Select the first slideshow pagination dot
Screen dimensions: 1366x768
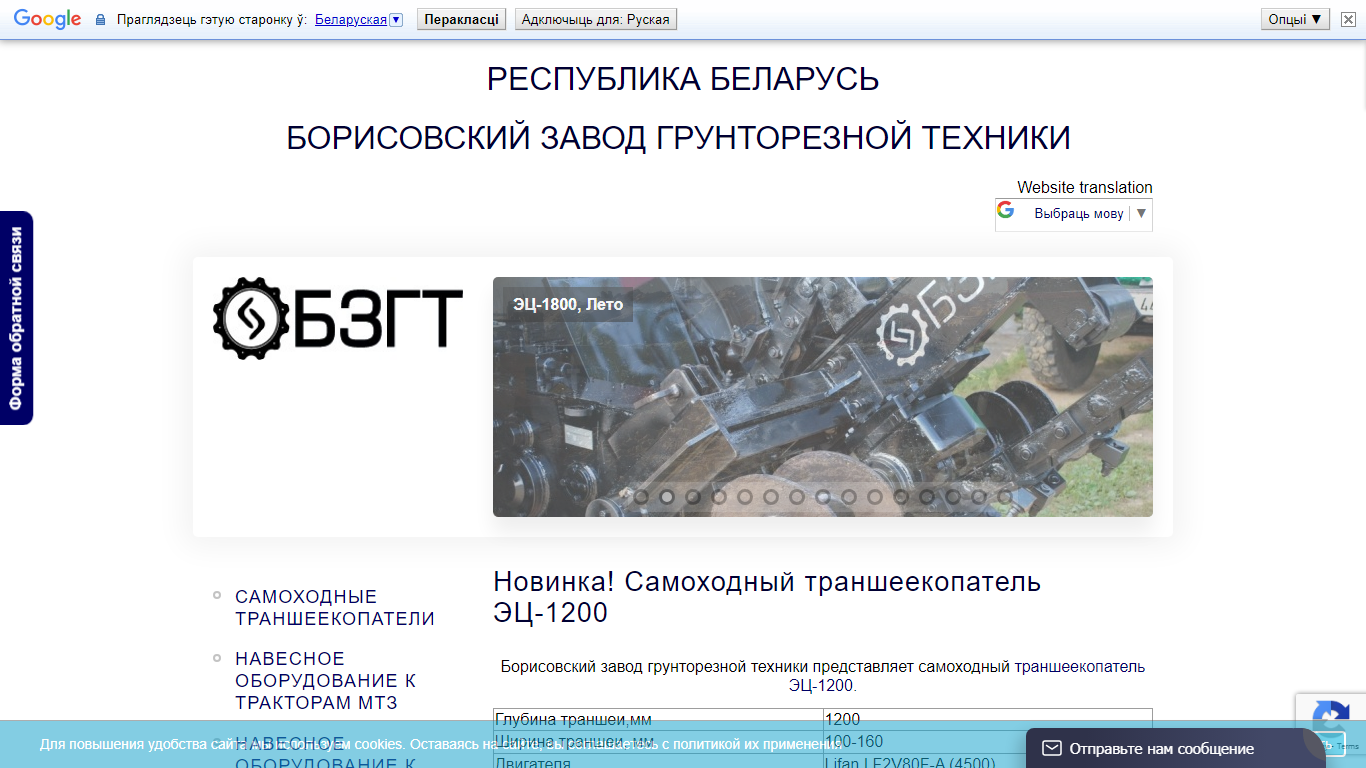coord(641,496)
